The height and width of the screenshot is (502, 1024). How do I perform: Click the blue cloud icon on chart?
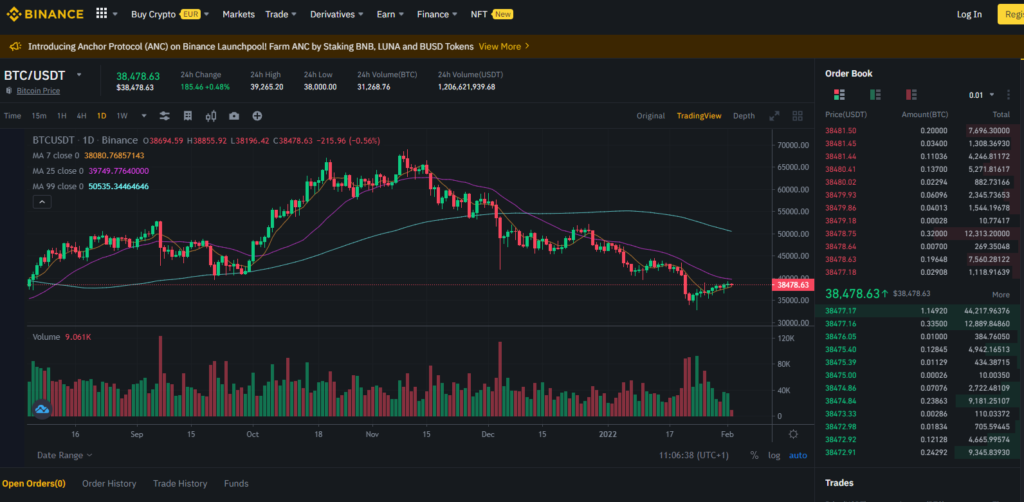pyautogui.click(x=42, y=409)
